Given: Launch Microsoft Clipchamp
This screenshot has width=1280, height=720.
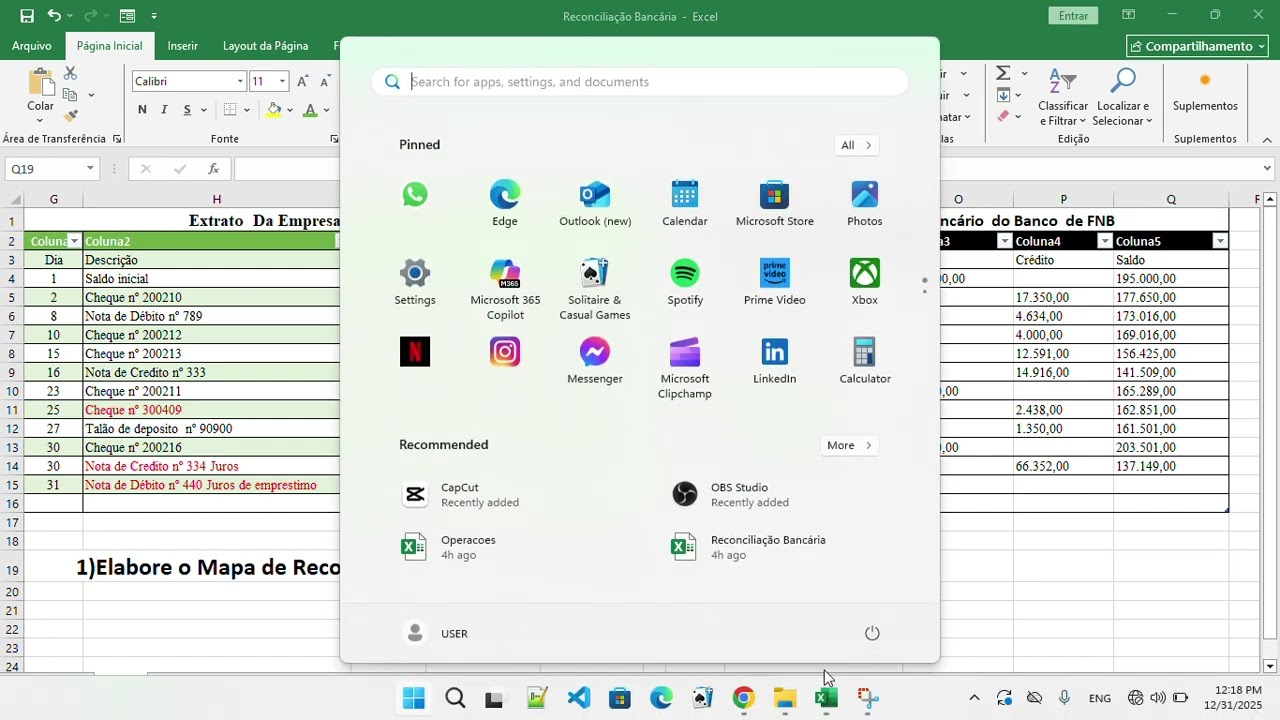Looking at the screenshot, I should (x=685, y=368).
